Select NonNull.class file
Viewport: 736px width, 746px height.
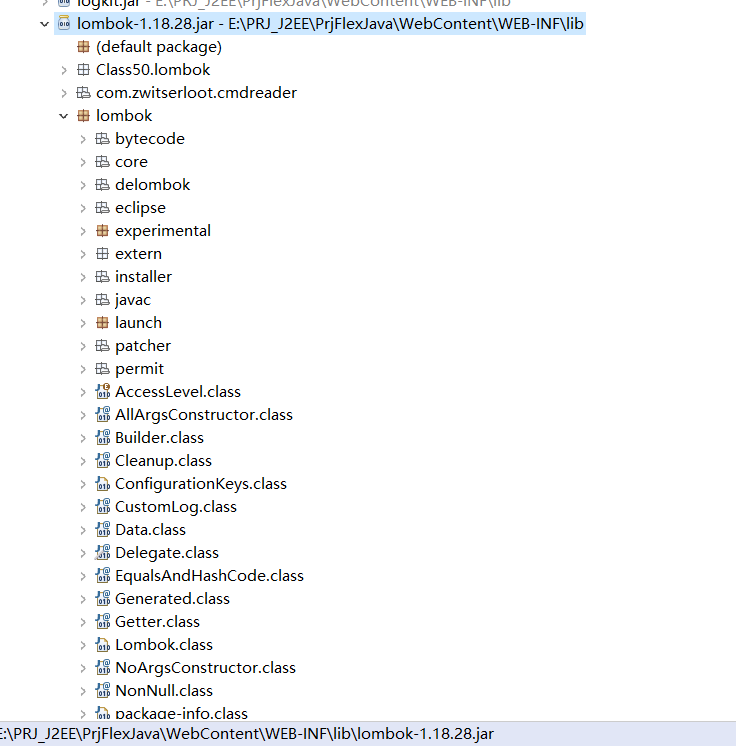pos(164,691)
